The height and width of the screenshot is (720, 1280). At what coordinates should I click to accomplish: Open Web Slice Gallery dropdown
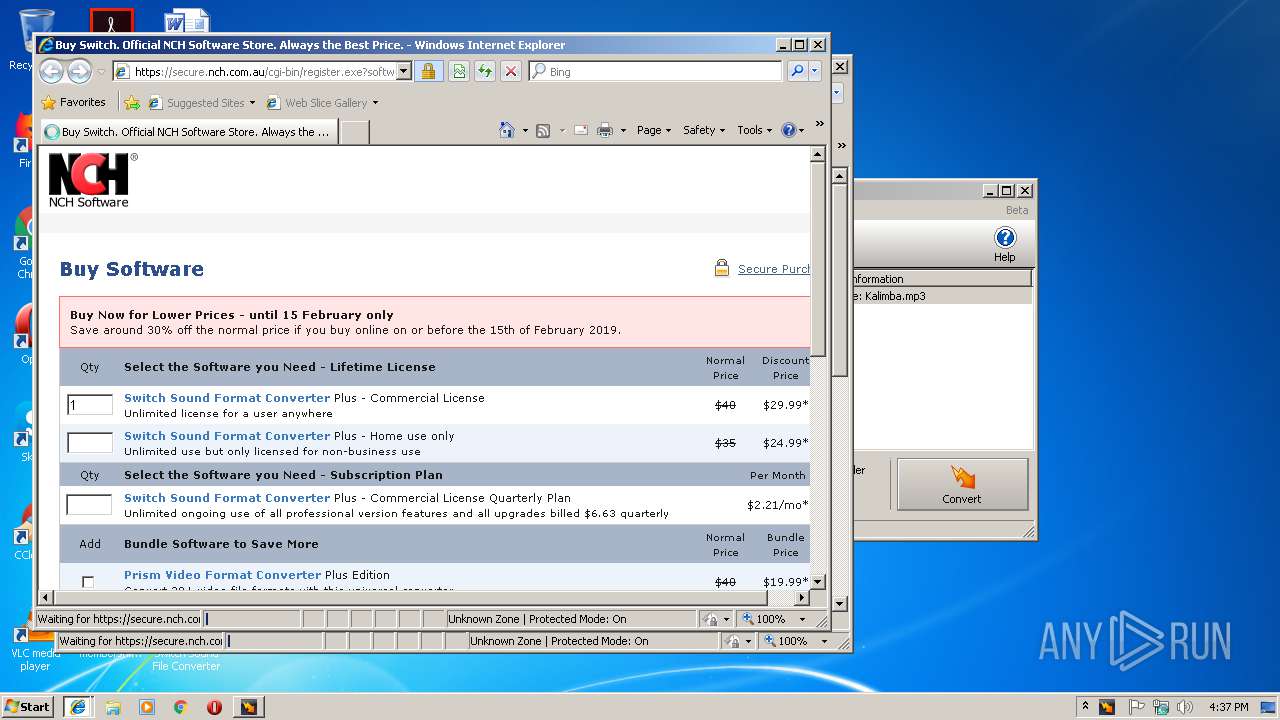tap(322, 102)
